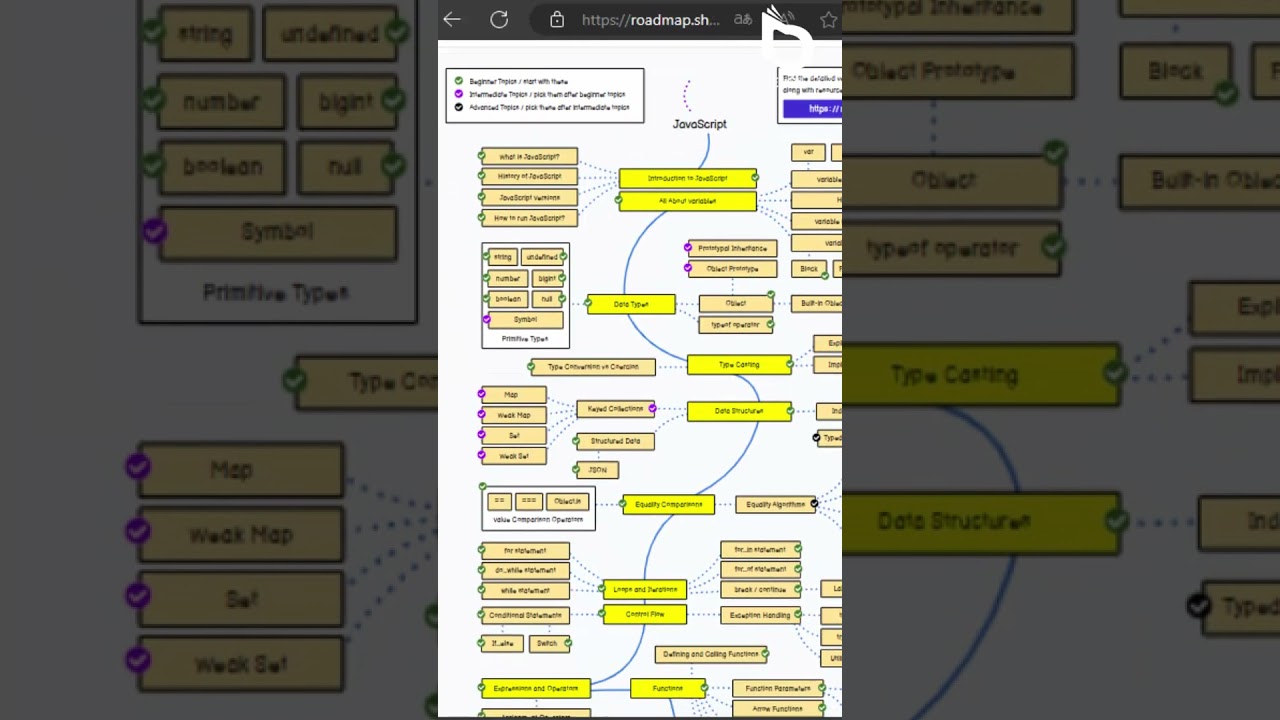Image resolution: width=1280 pixels, height=720 pixels.
Task: Focus the roadmap.sh address bar URL
Action: click(650, 19)
